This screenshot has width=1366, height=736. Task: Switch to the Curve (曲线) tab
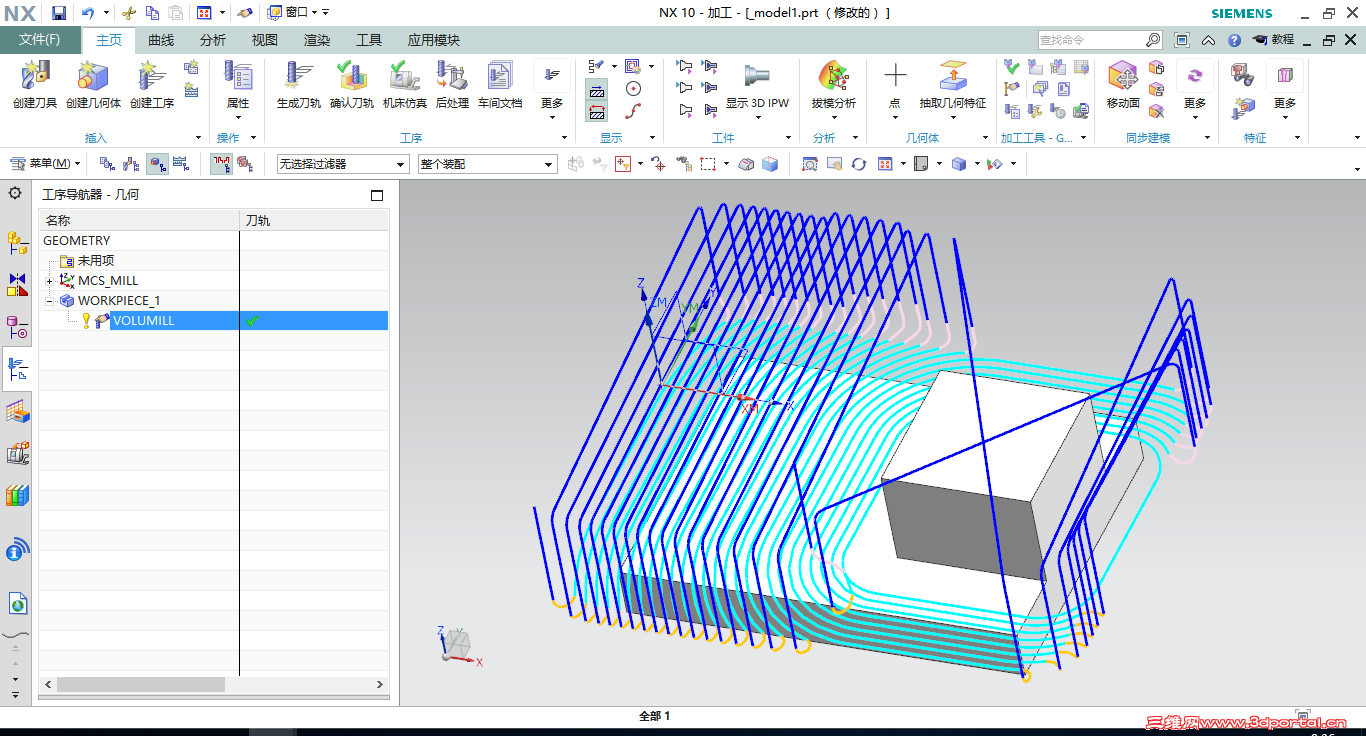(161, 40)
